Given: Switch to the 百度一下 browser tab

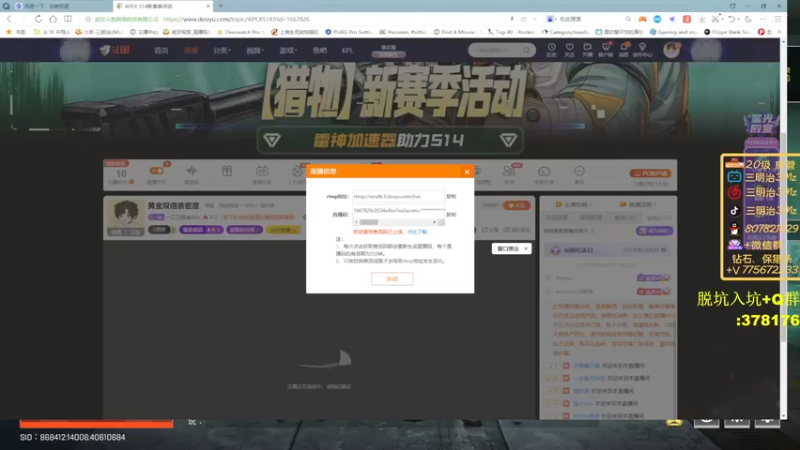Looking at the screenshot, I should (56, 6).
